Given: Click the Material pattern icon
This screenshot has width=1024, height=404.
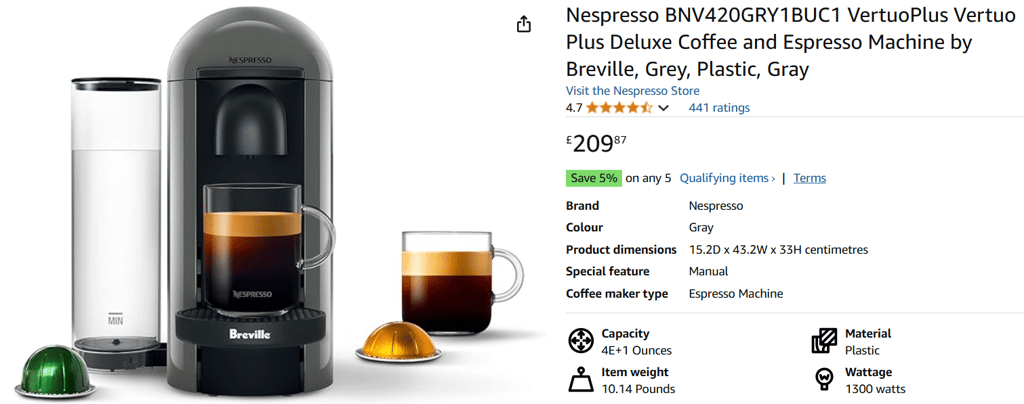Looking at the screenshot, I should (824, 341).
